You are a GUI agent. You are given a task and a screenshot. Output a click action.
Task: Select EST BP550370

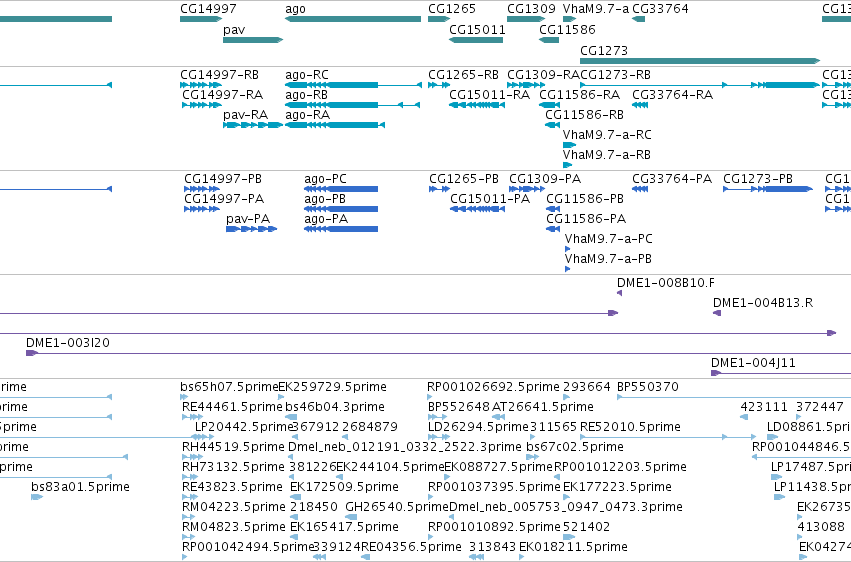647,387
